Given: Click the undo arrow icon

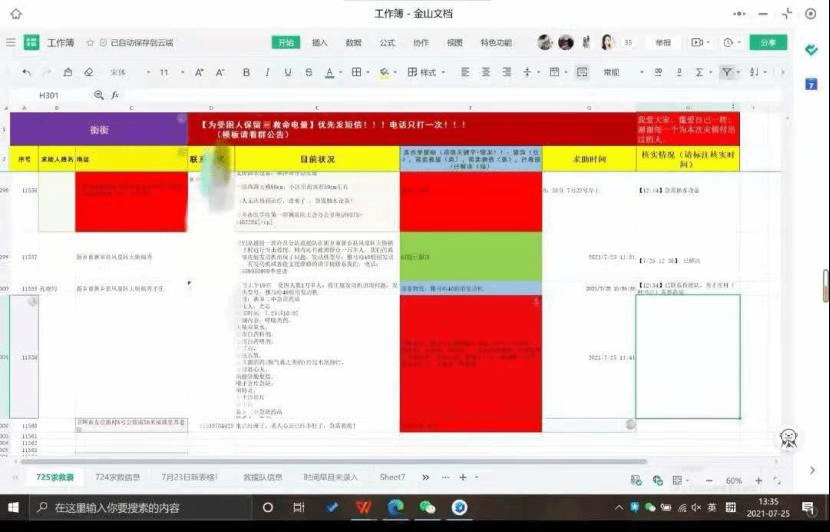Looking at the screenshot, I should (26, 73).
